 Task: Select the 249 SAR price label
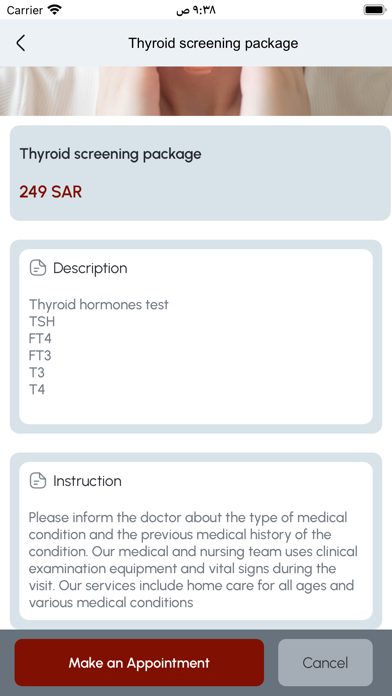coord(51,192)
